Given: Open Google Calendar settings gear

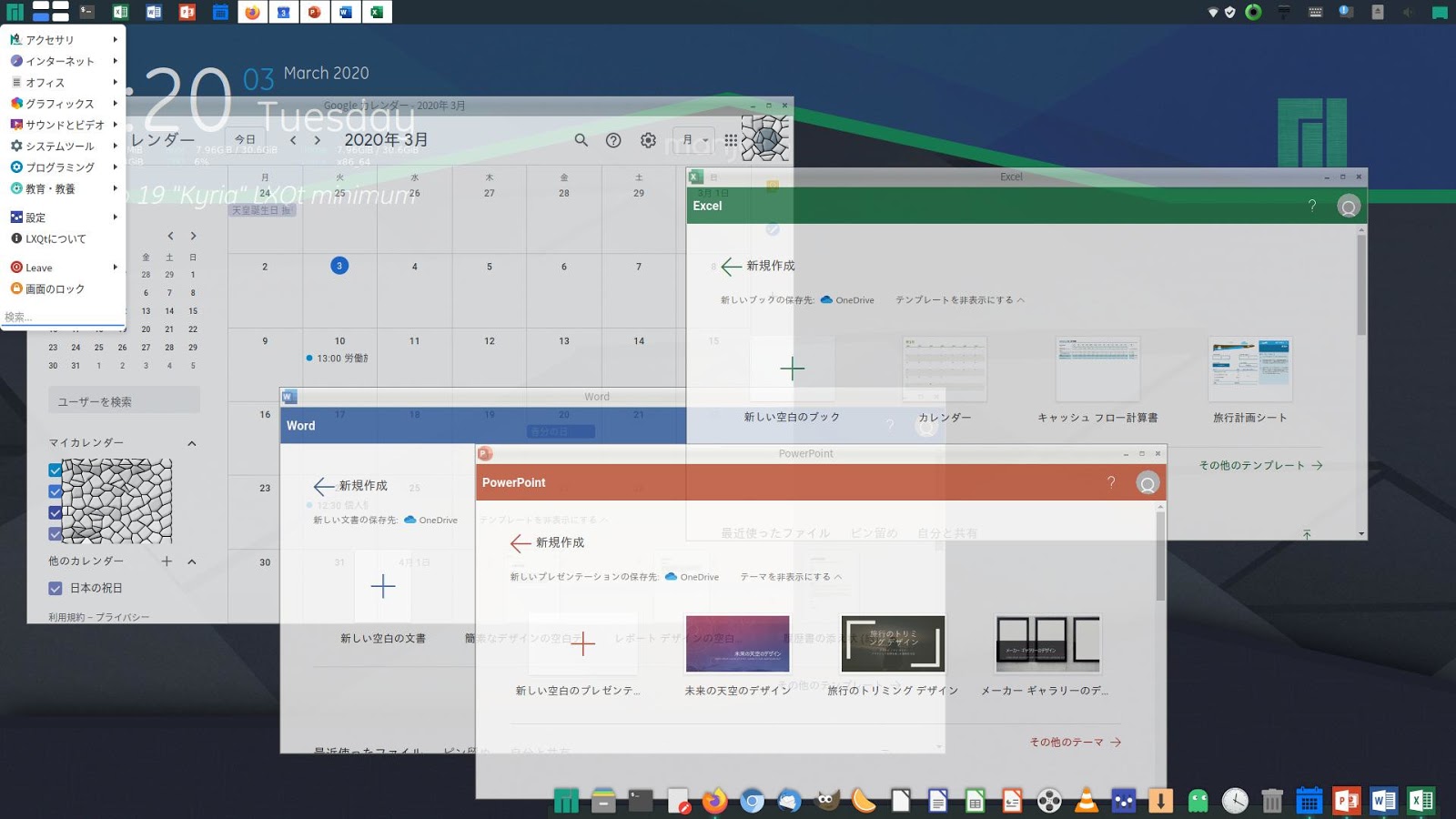Looking at the screenshot, I should point(648,140).
